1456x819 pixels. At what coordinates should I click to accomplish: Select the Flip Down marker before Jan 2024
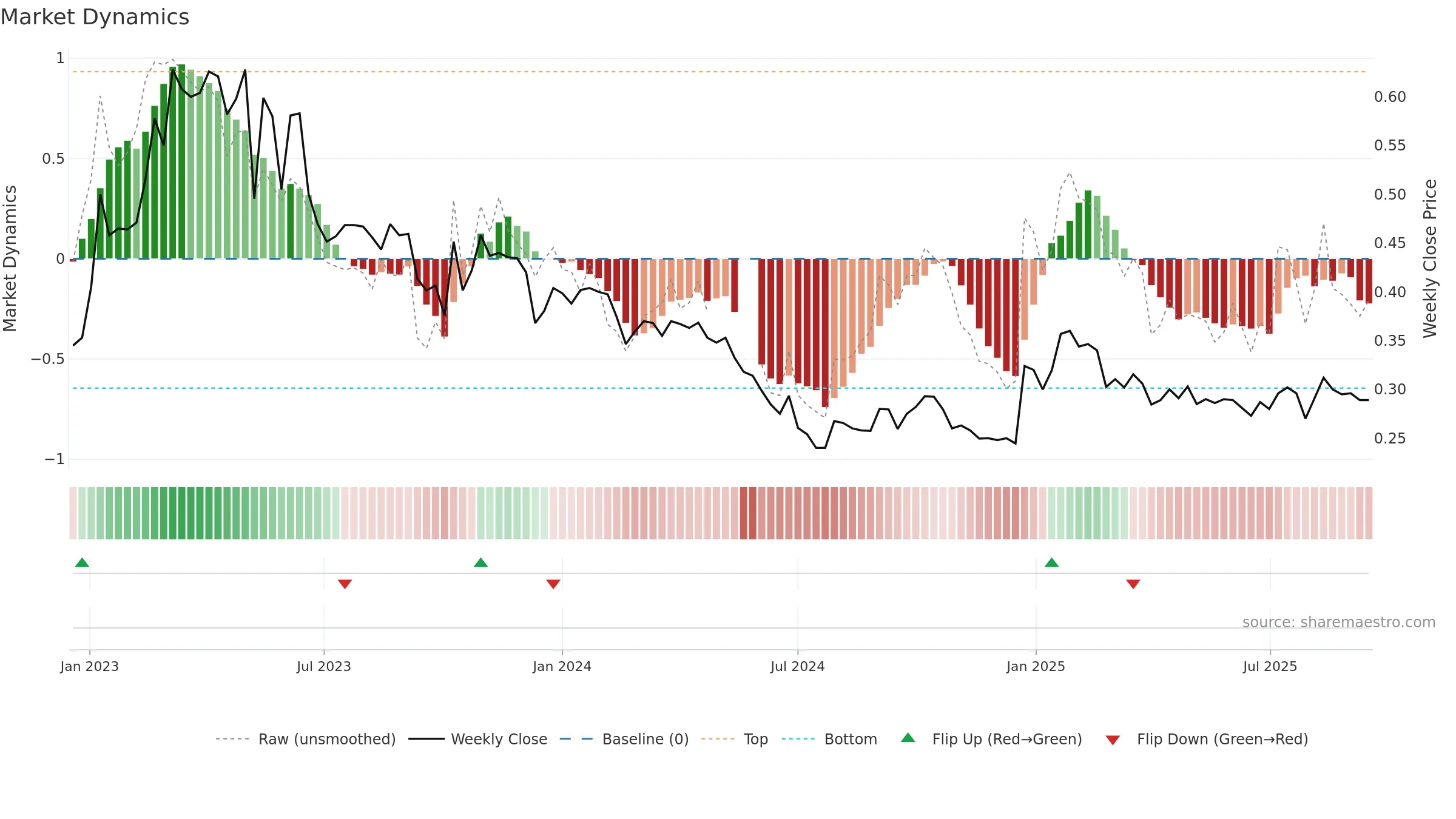[x=553, y=584]
